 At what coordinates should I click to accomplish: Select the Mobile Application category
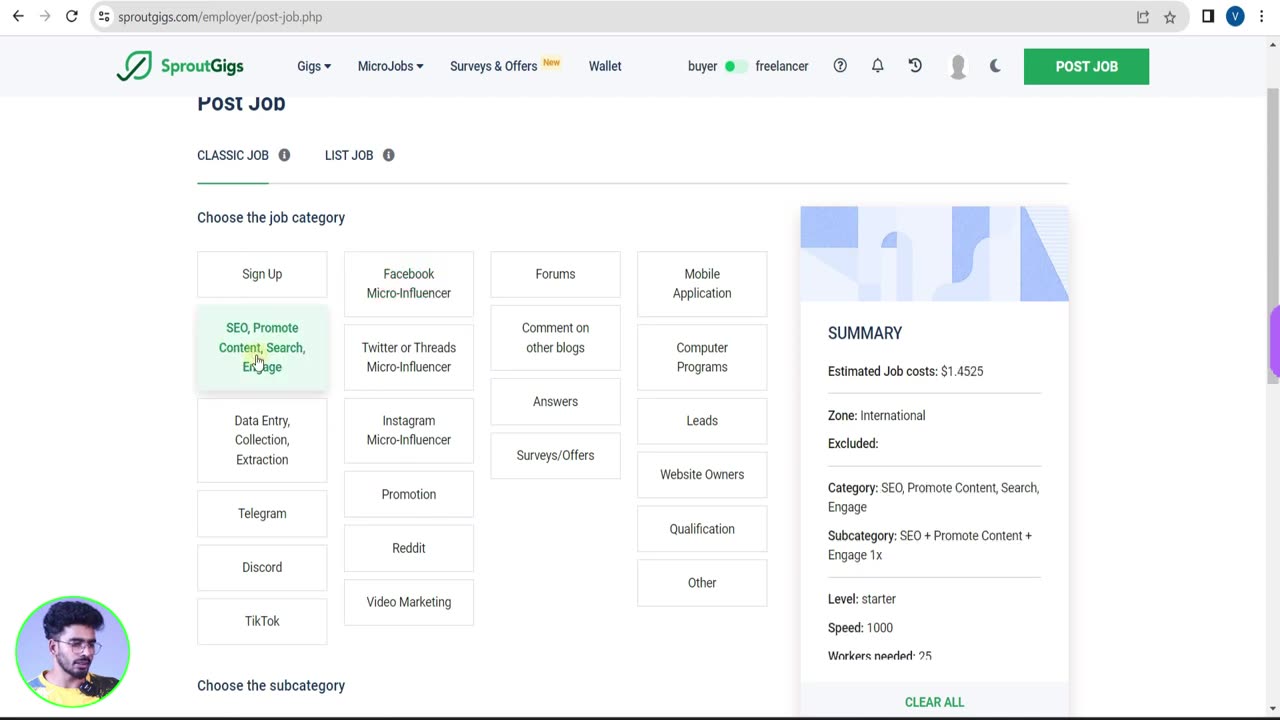coord(702,283)
